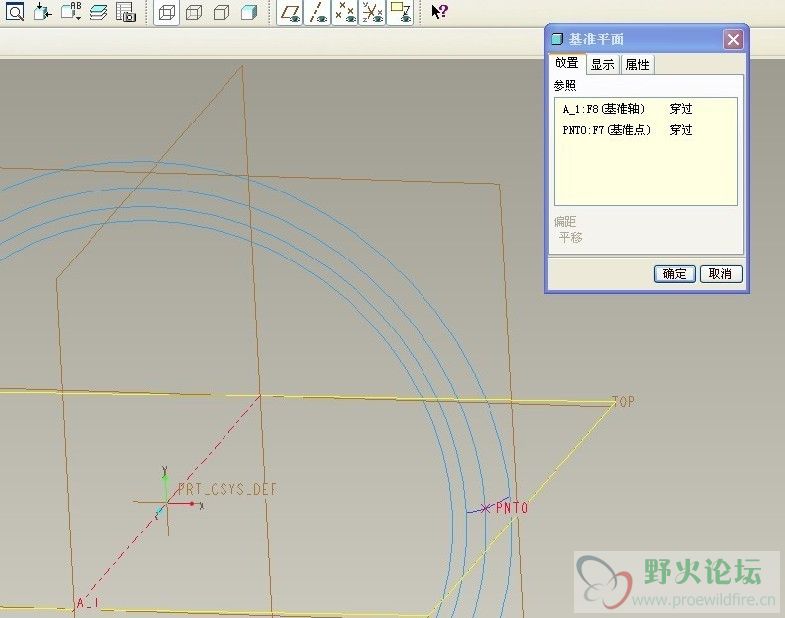785x618 pixels.
Task: Click the 取消 button
Action: [x=720, y=273]
